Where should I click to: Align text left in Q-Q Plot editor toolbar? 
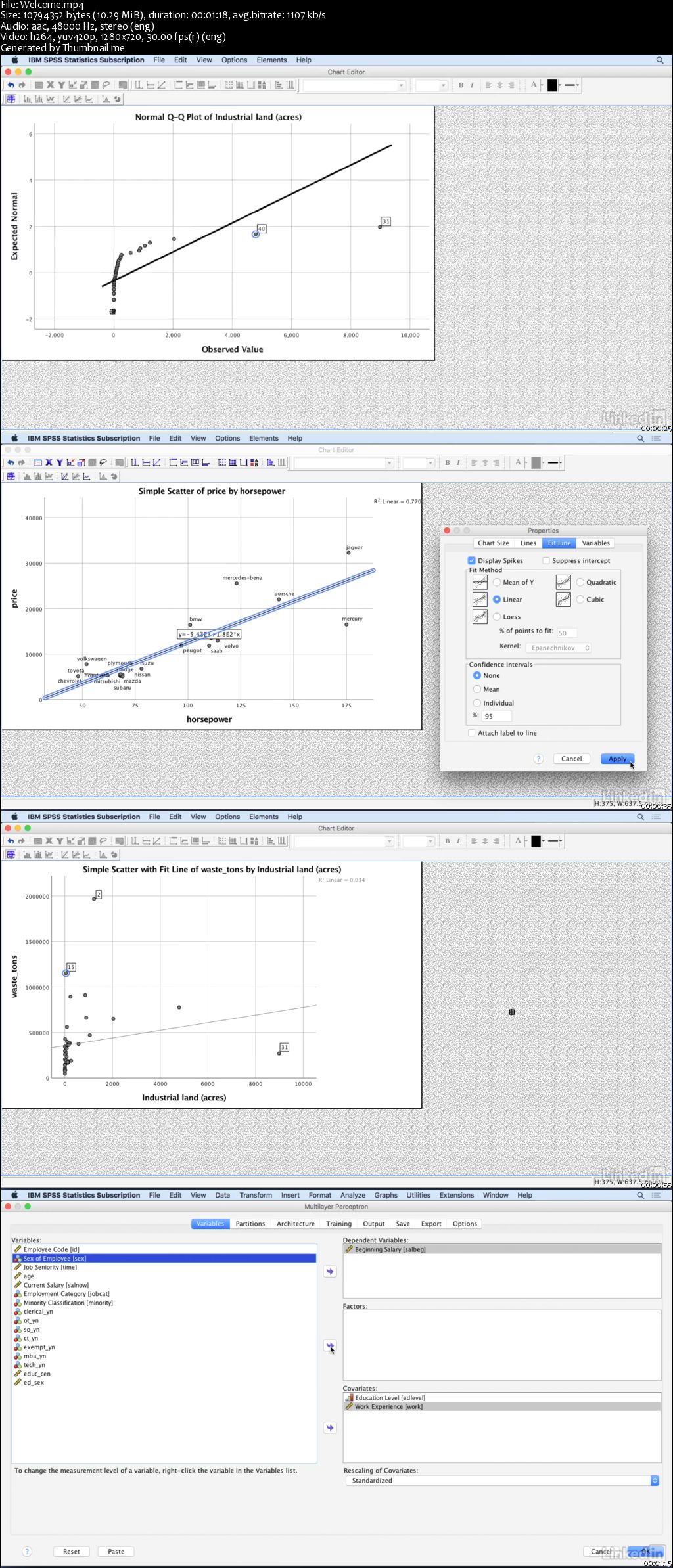488,85
